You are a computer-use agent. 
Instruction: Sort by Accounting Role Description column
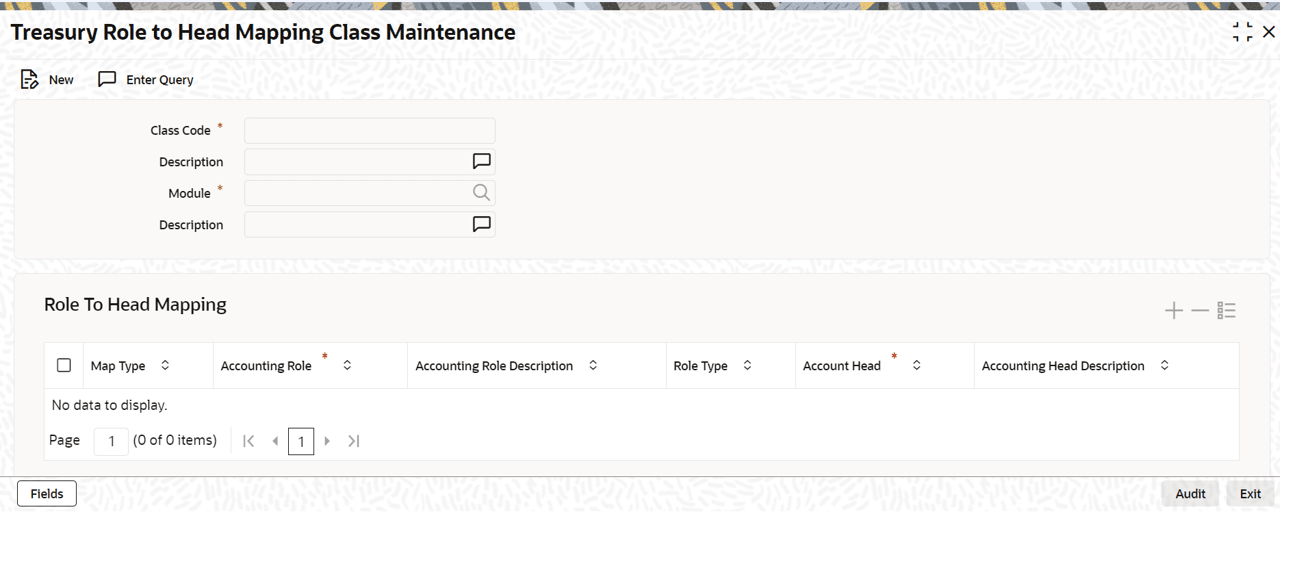click(593, 366)
